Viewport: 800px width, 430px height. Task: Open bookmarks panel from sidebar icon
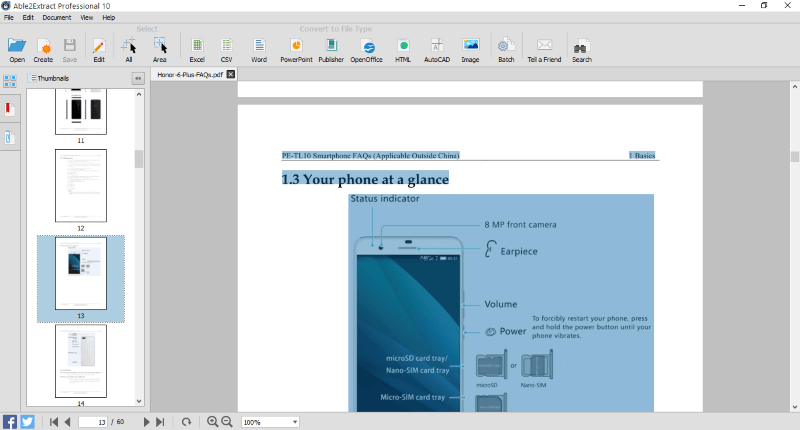(x=10, y=109)
